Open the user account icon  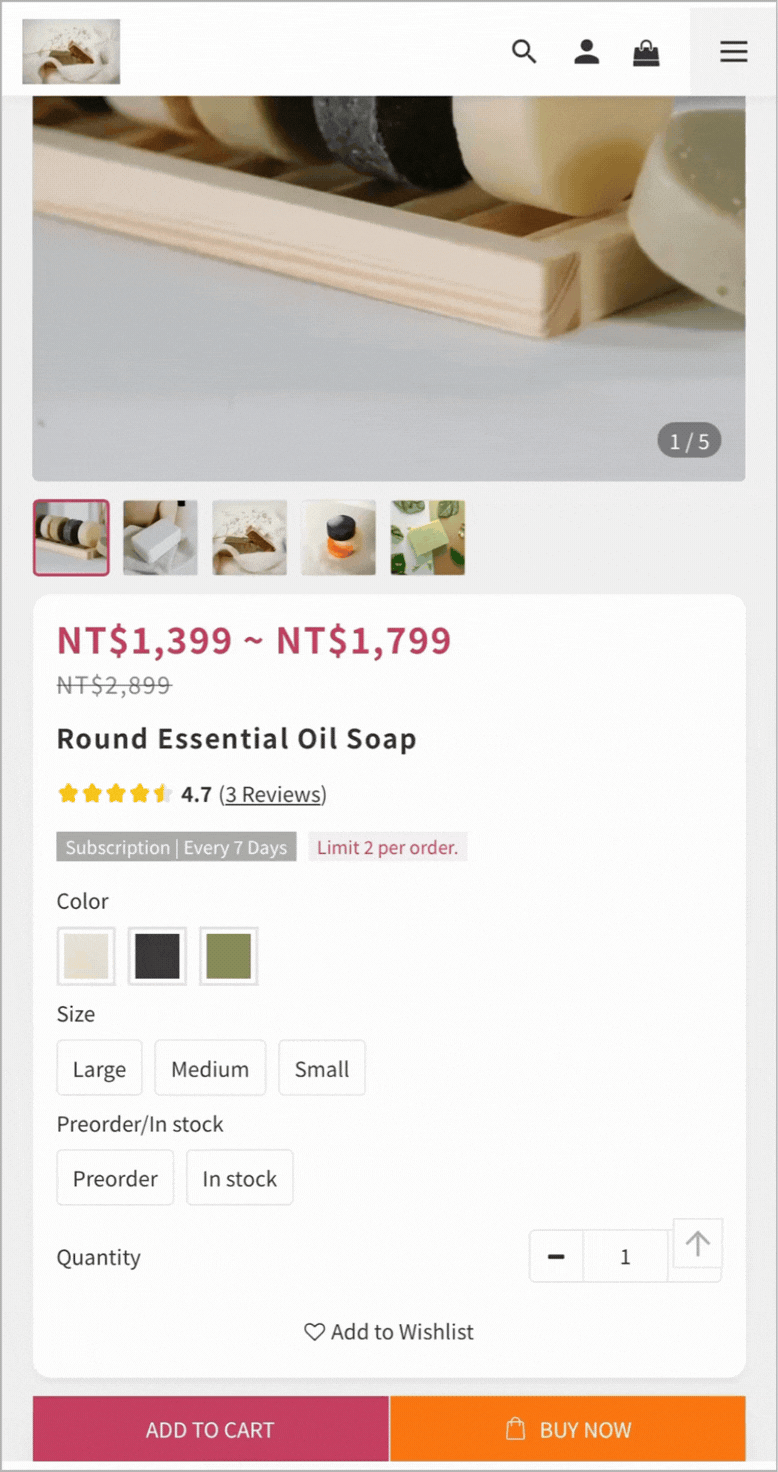click(586, 51)
